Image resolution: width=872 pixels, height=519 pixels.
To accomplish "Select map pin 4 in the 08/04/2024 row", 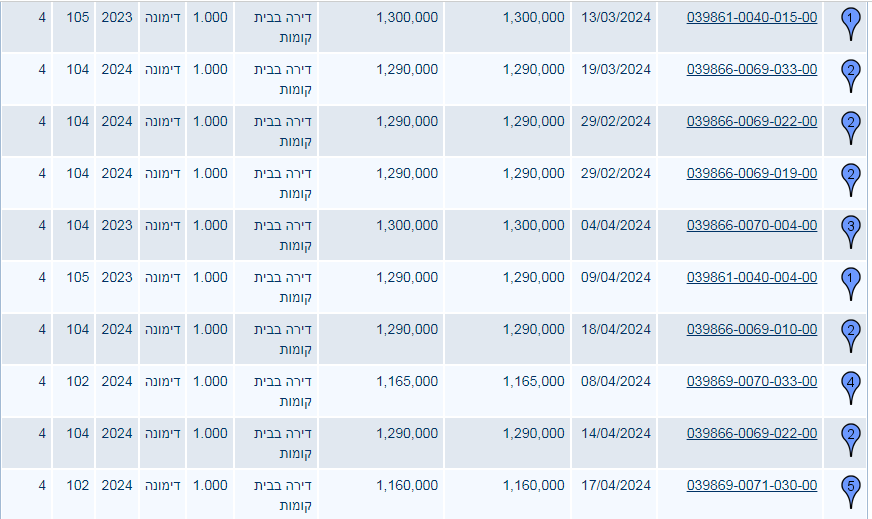I will (x=850, y=385).
